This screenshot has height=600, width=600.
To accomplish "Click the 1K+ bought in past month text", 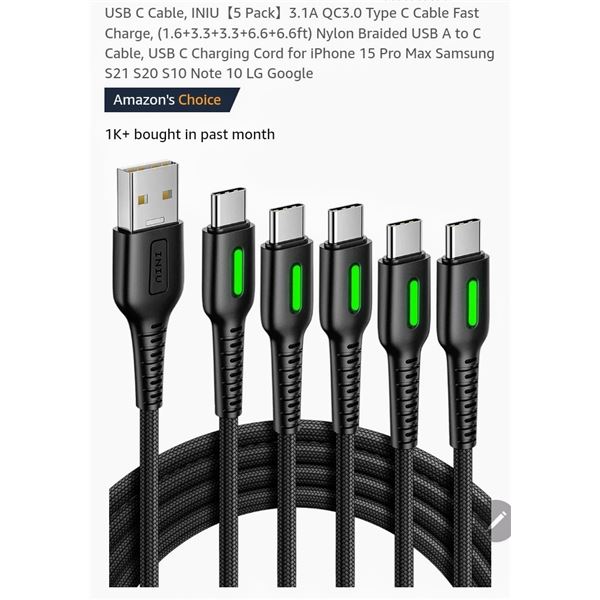I will [190, 134].
